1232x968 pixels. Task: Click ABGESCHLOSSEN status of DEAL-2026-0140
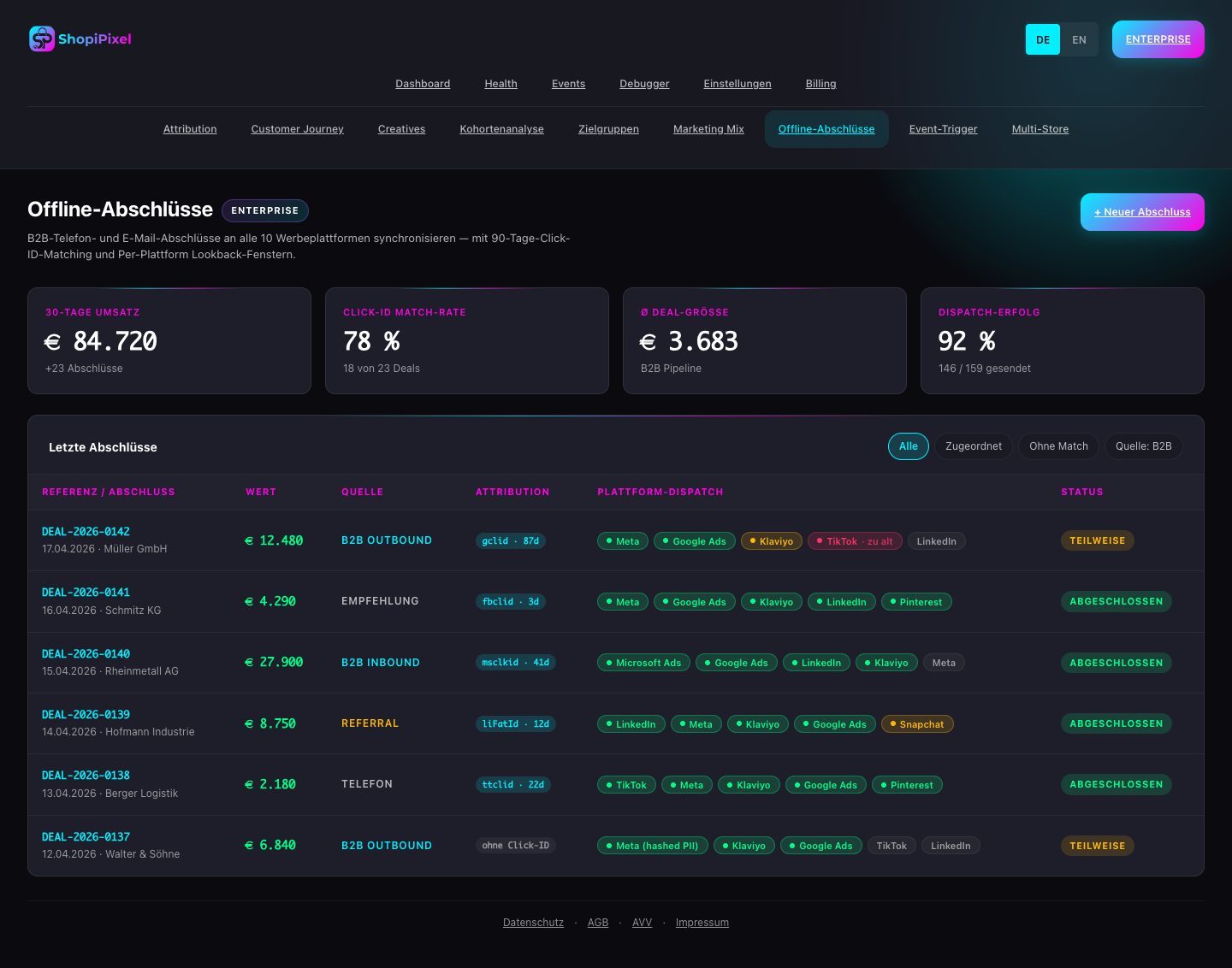click(1116, 663)
